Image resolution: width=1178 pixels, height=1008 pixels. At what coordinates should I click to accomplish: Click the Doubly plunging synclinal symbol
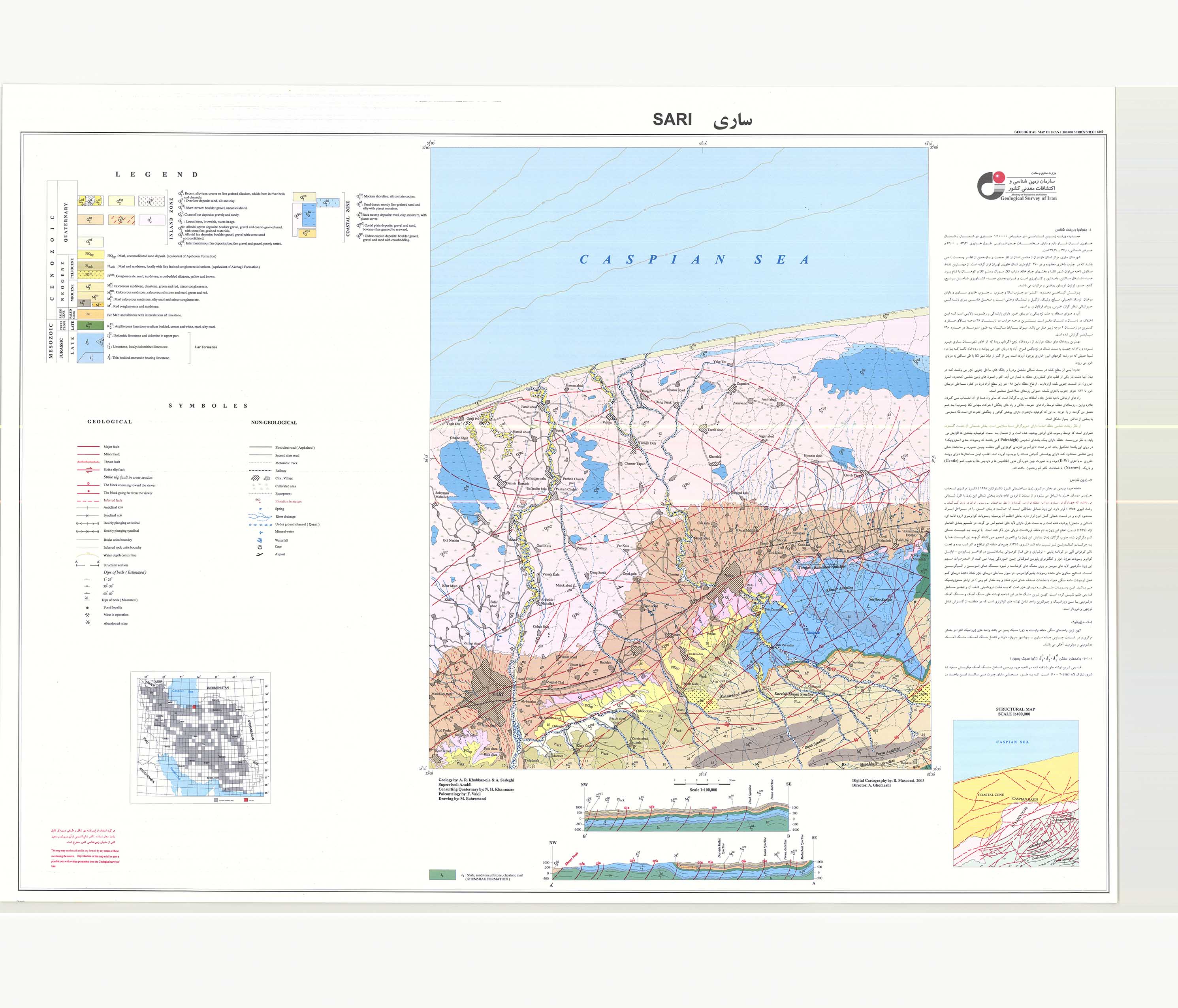click(x=87, y=531)
